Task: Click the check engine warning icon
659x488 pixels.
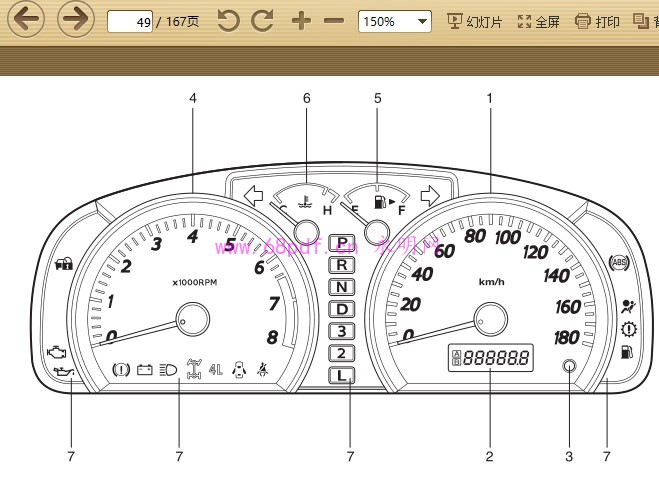Action: [56, 352]
